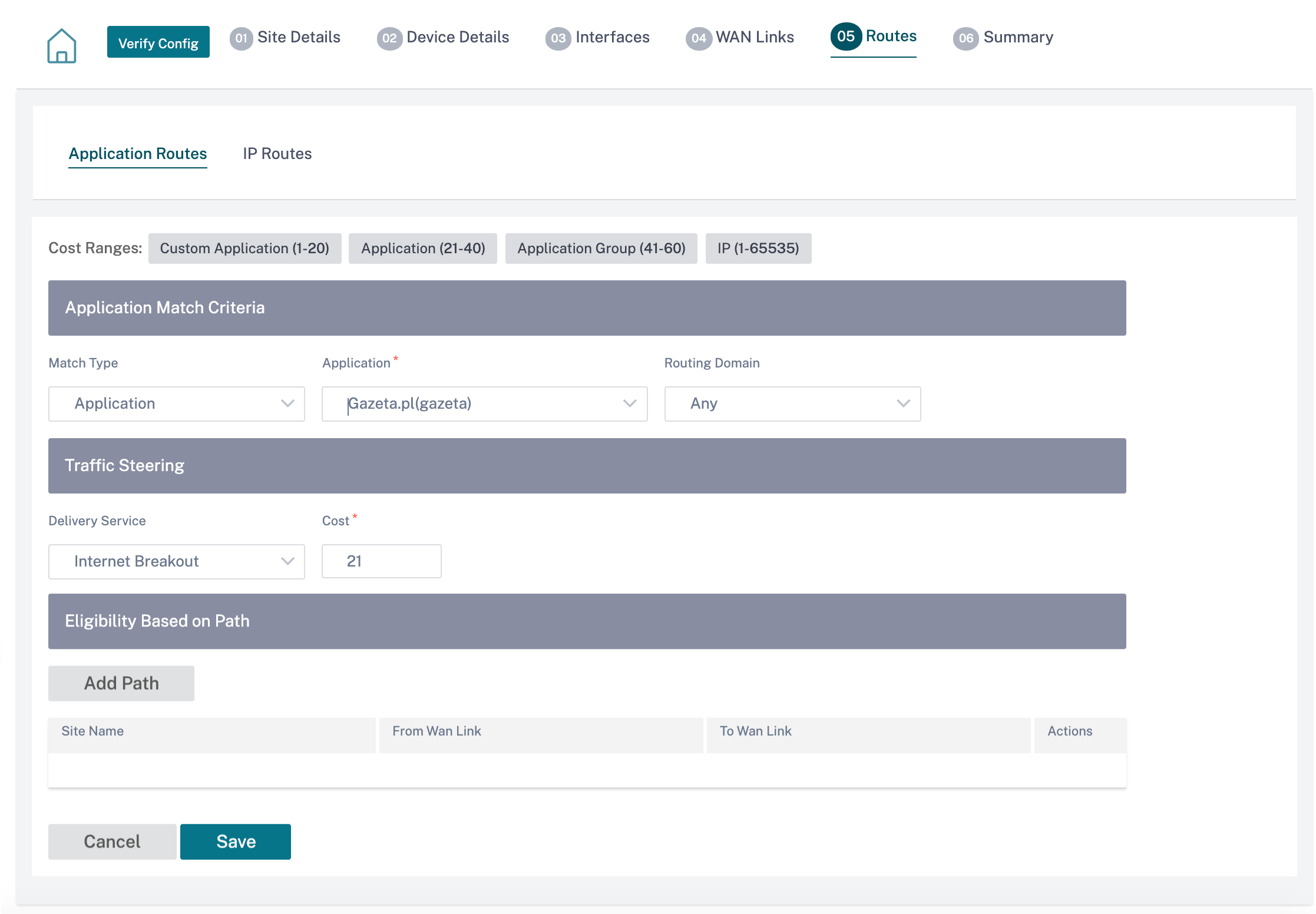Click the 05 Routes step badge
Viewport: 1316px width, 914px height.
846,37
